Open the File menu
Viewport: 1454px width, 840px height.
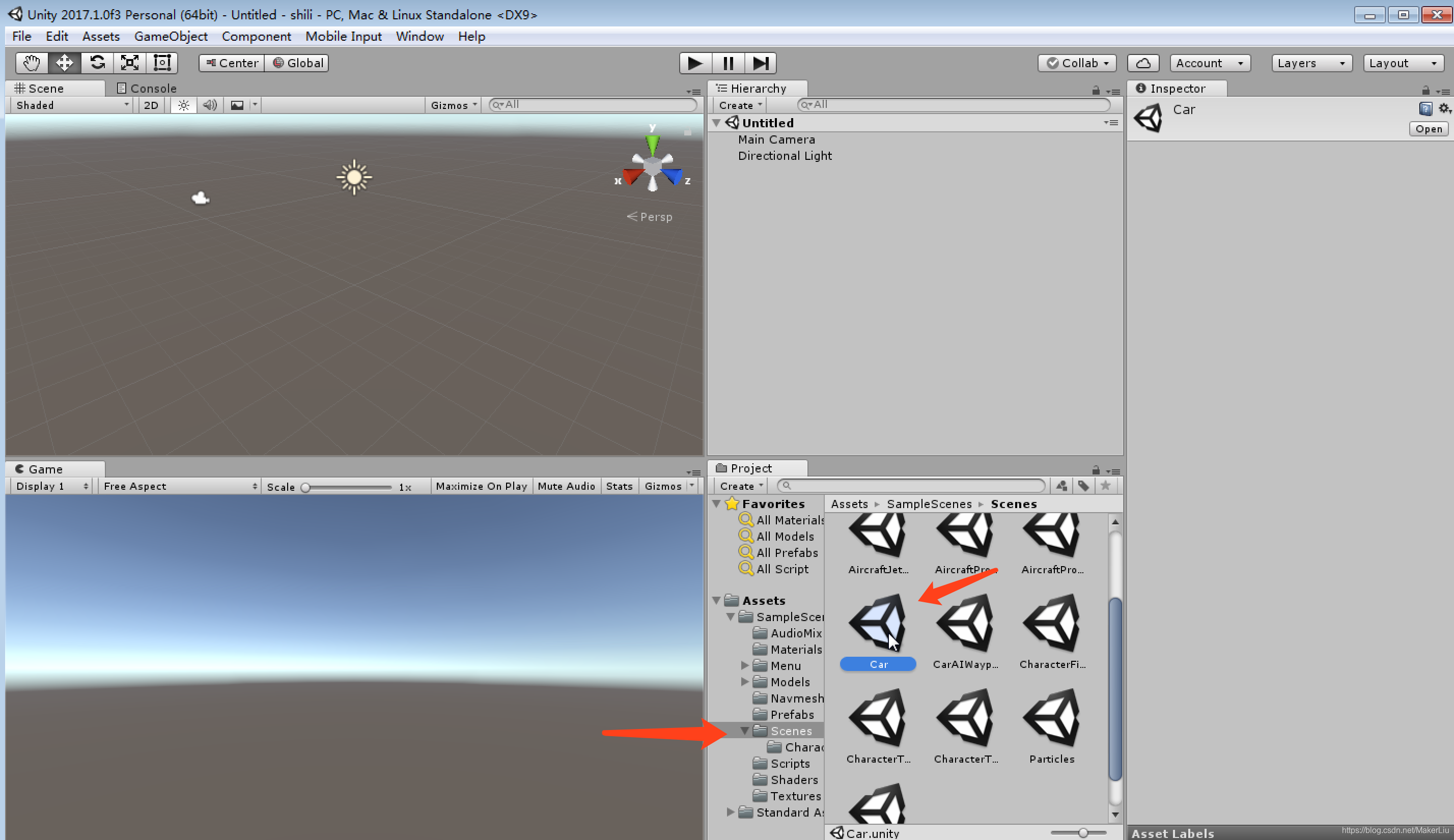[x=21, y=36]
